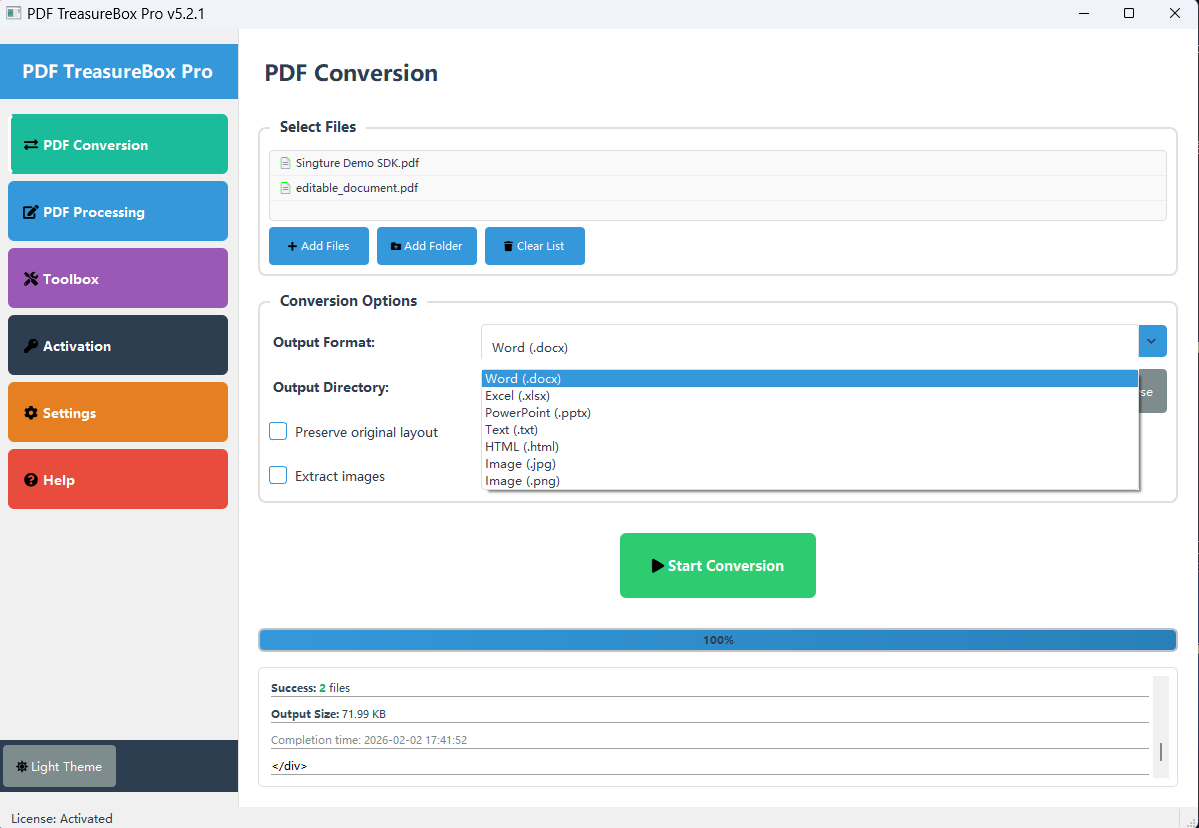This screenshot has width=1199, height=828.
Task: Select the HTML (.html) option
Action: click(521, 447)
